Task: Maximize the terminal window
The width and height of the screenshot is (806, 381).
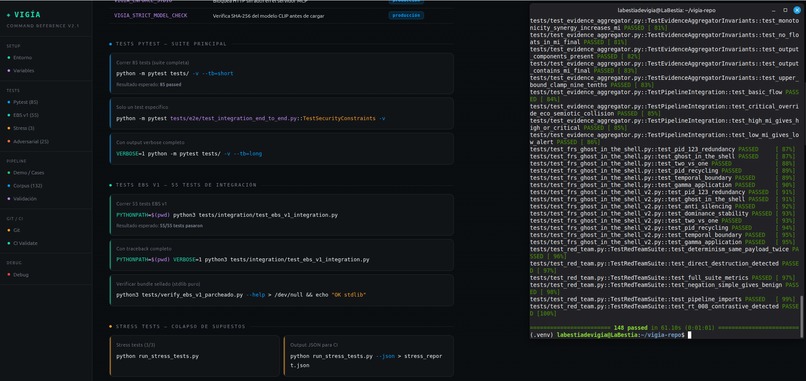Action: tap(785, 10)
